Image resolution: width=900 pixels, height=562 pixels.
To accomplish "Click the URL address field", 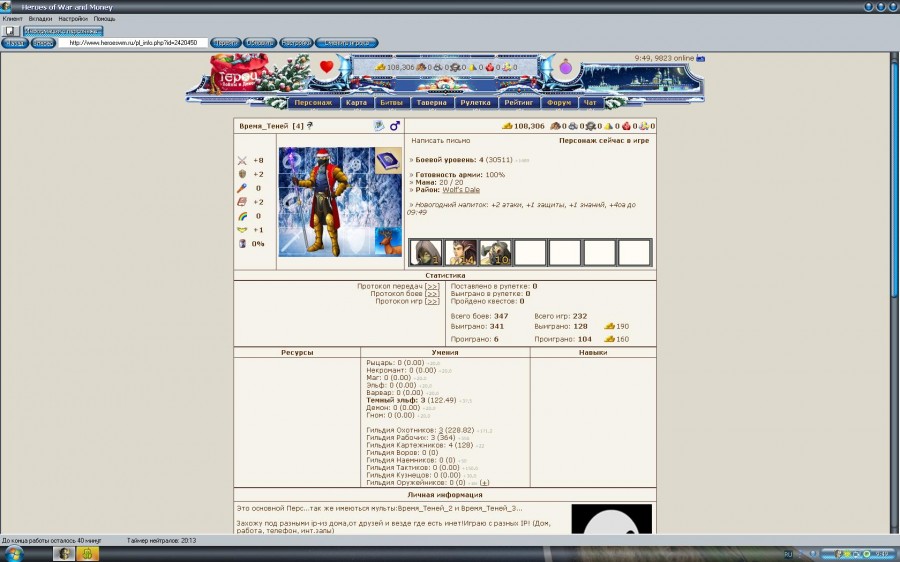I will coord(133,43).
